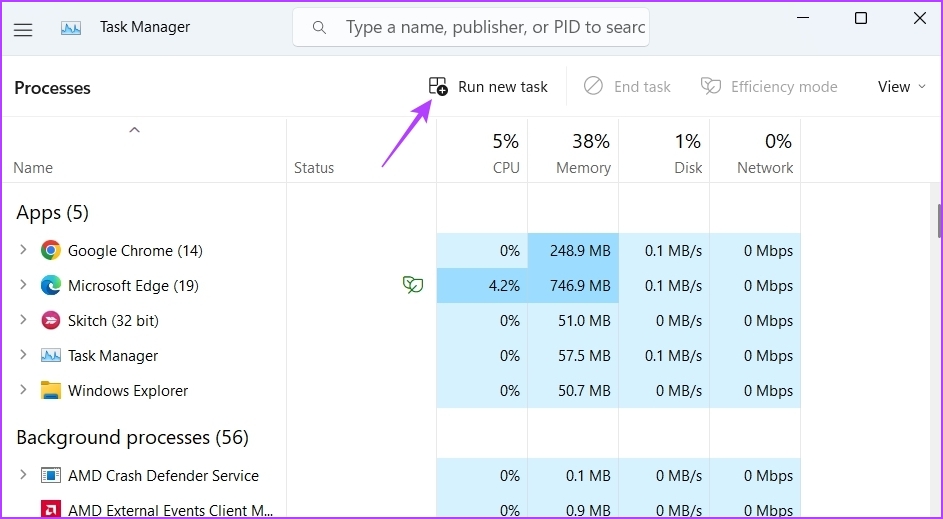Sort by the Status column header

pyautogui.click(x=314, y=168)
